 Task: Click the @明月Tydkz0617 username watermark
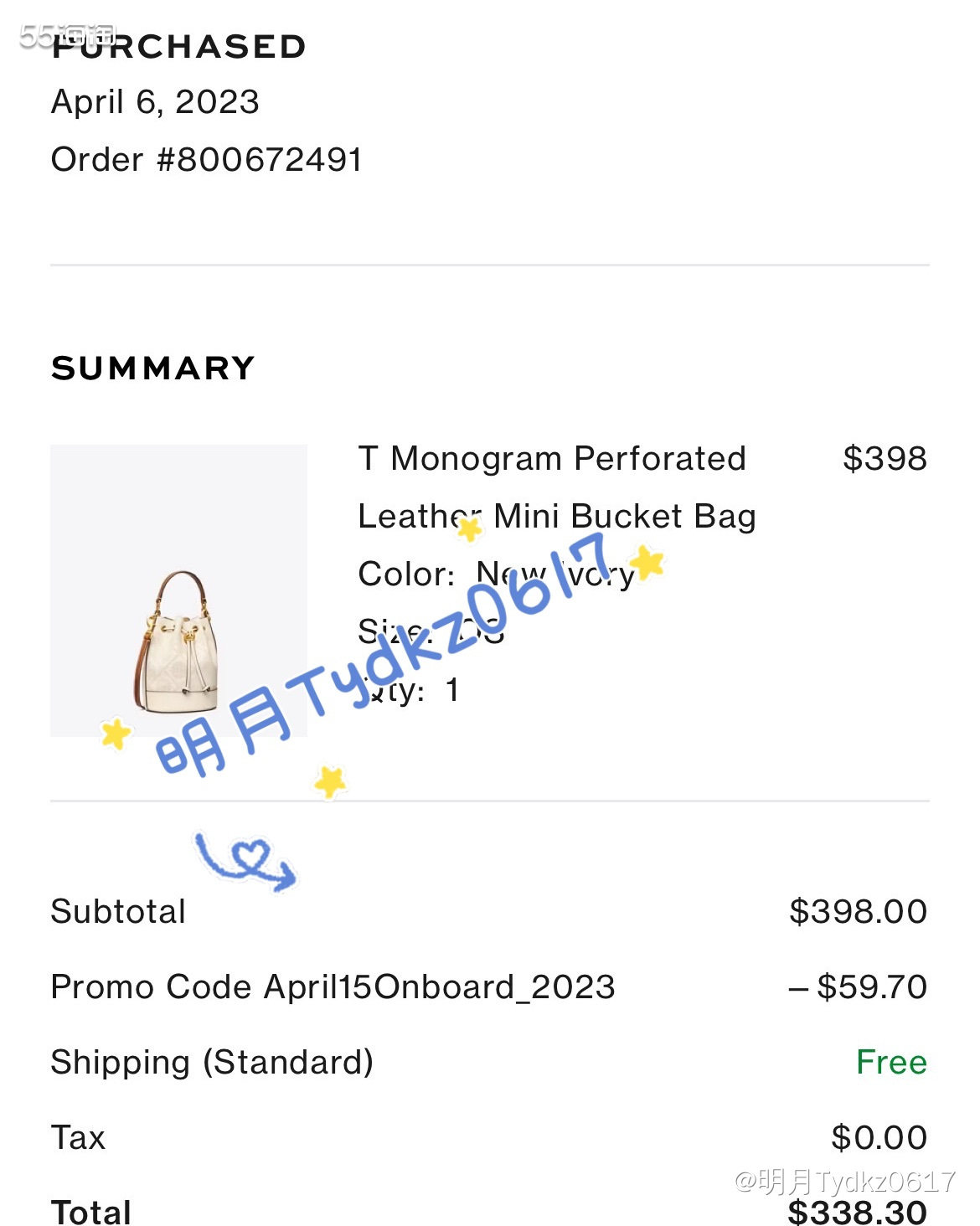(x=844, y=1182)
